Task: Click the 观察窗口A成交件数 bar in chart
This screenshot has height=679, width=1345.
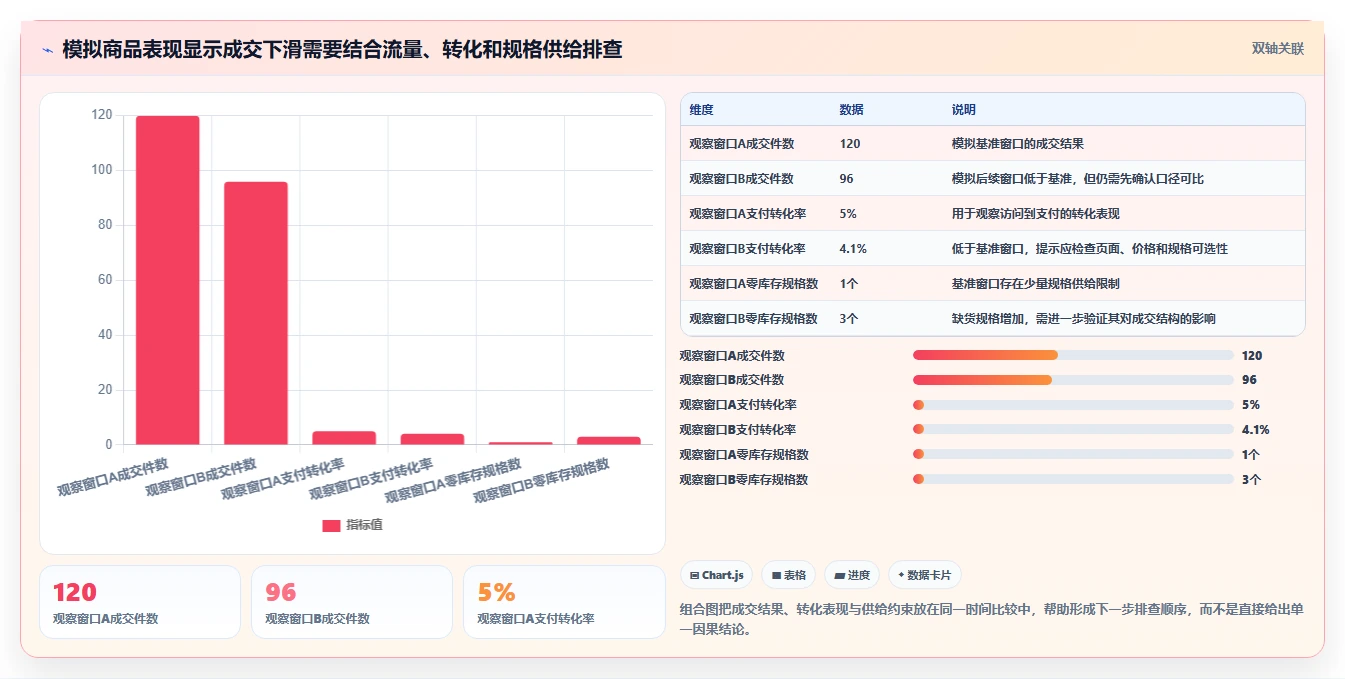Action: (x=168, y=280)
